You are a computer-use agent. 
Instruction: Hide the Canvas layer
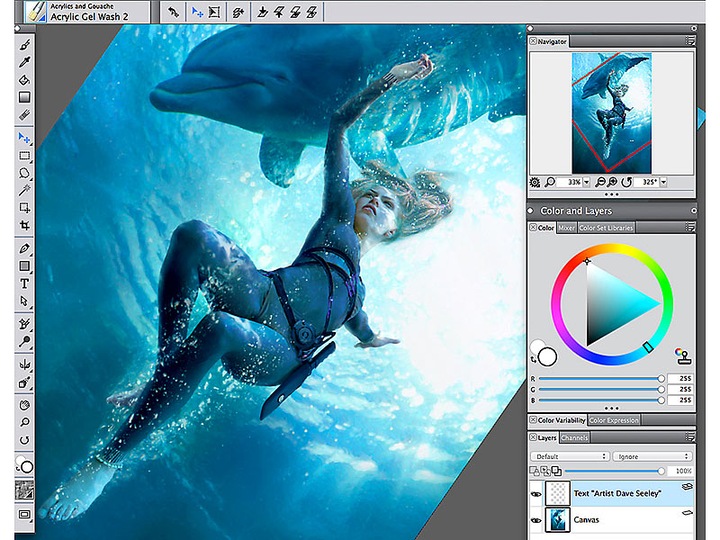(x=536, y=520)
